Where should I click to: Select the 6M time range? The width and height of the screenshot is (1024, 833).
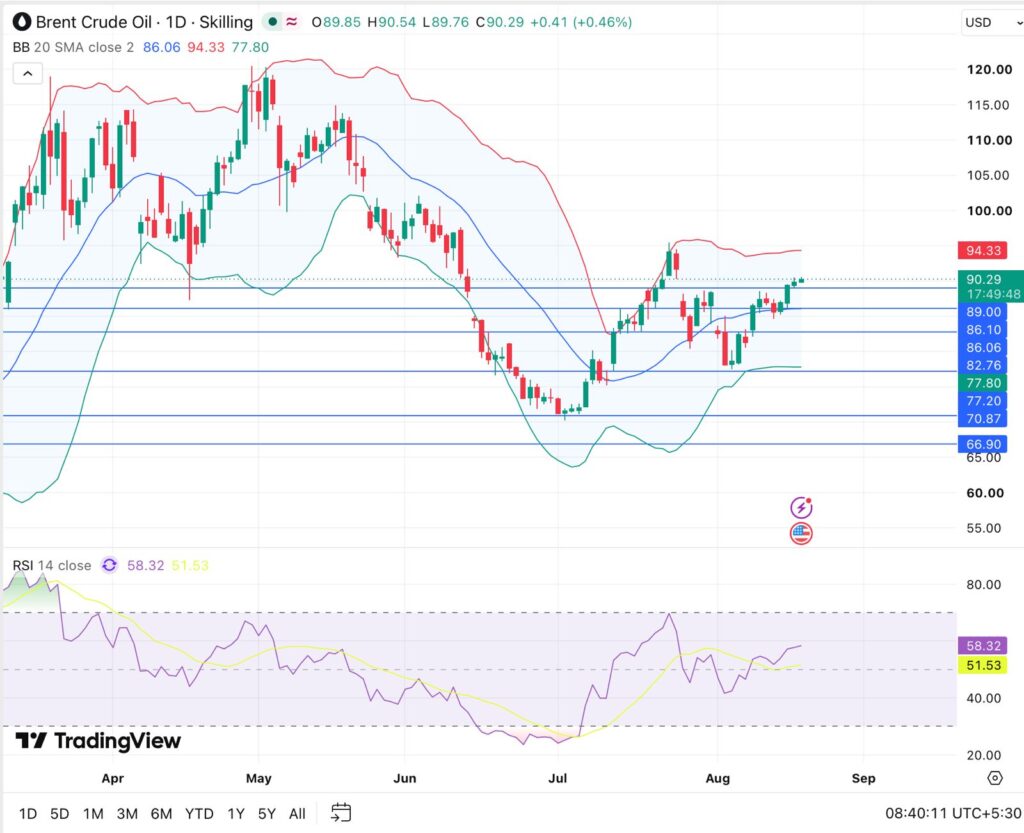pos(161,813)
